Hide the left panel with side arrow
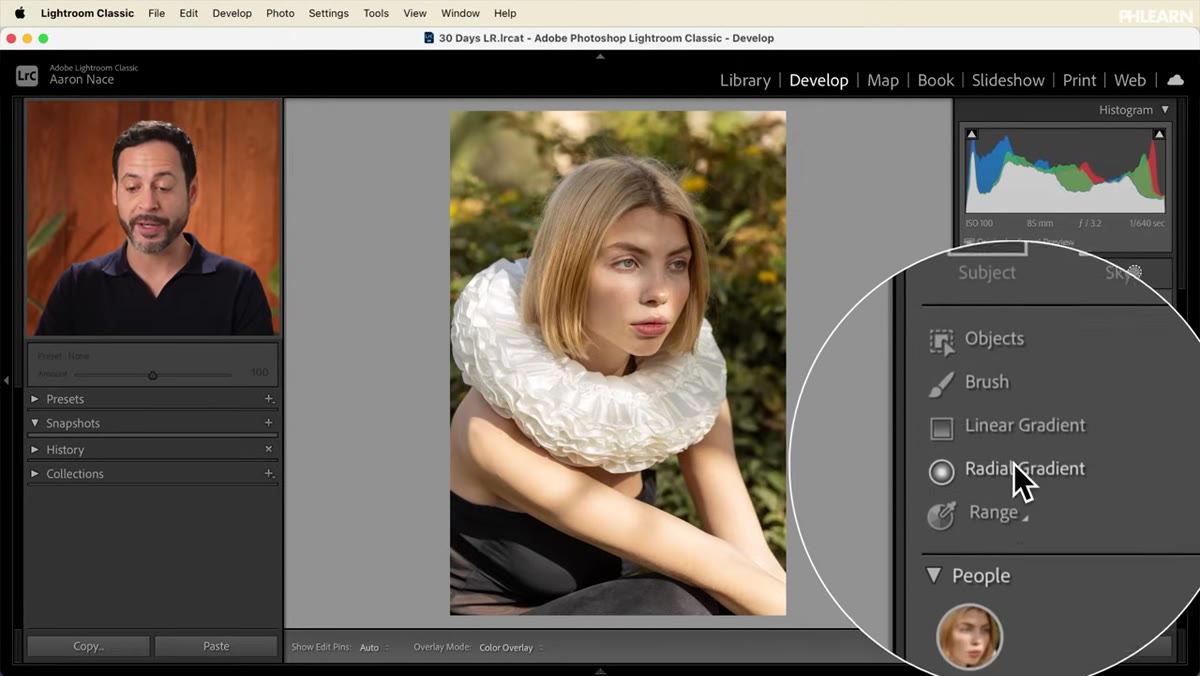Image resolution: width=1200 pixels, height=676 pixels. (7, 380)
